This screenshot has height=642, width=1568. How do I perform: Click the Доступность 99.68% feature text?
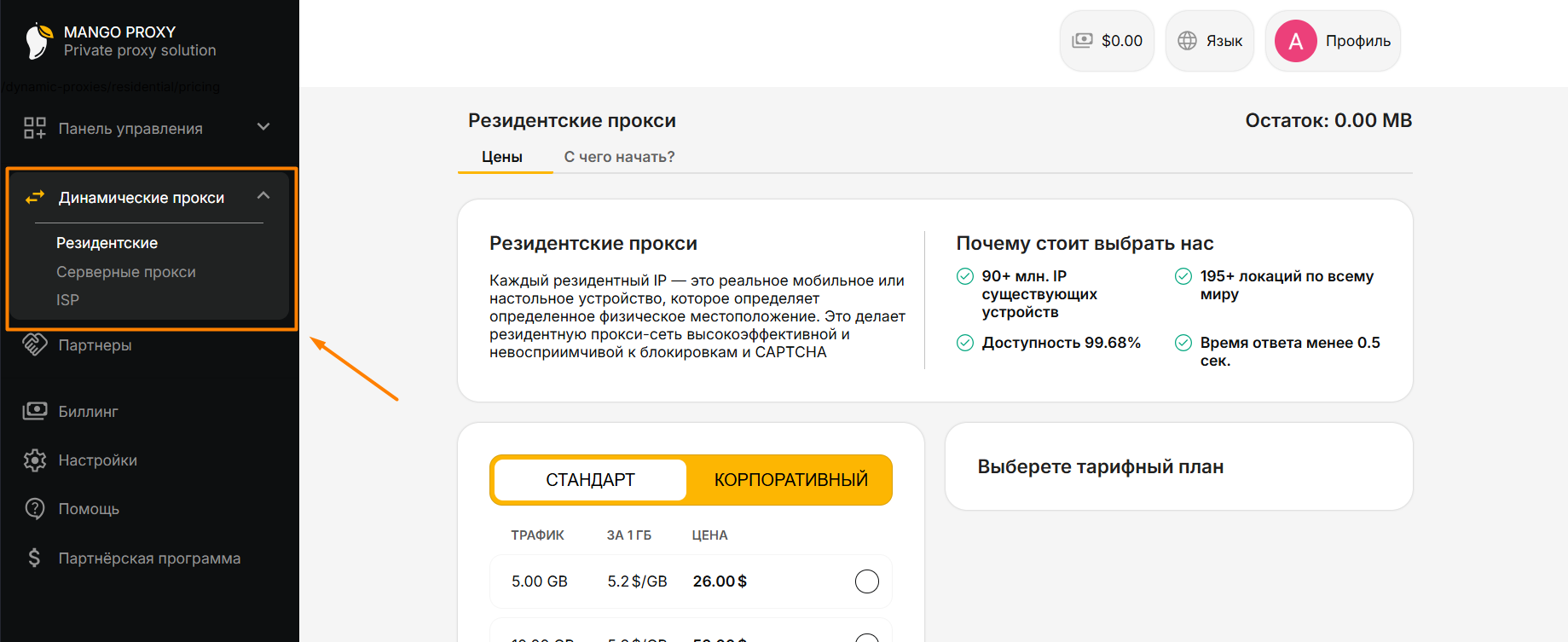pyautogui.click(x=1061, y=343)
